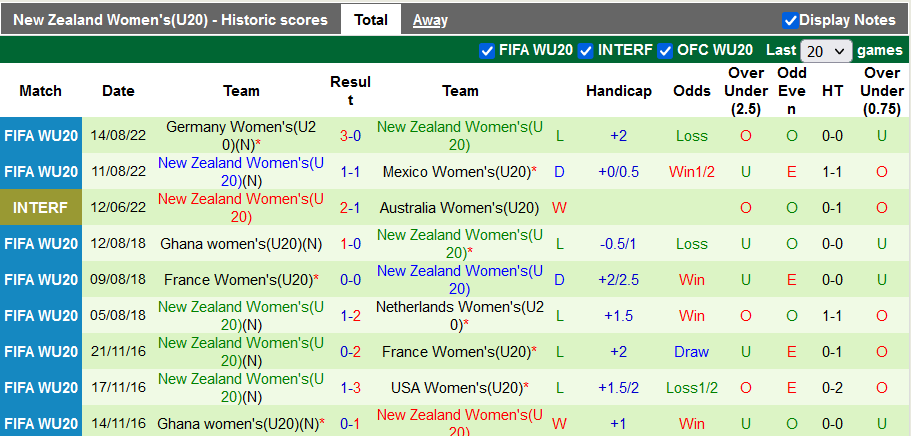Viewport: 911px width, 436px height.
Task: Open the 1-3 score versus USA
Action: pyautogui.click(x=350, y=388)
